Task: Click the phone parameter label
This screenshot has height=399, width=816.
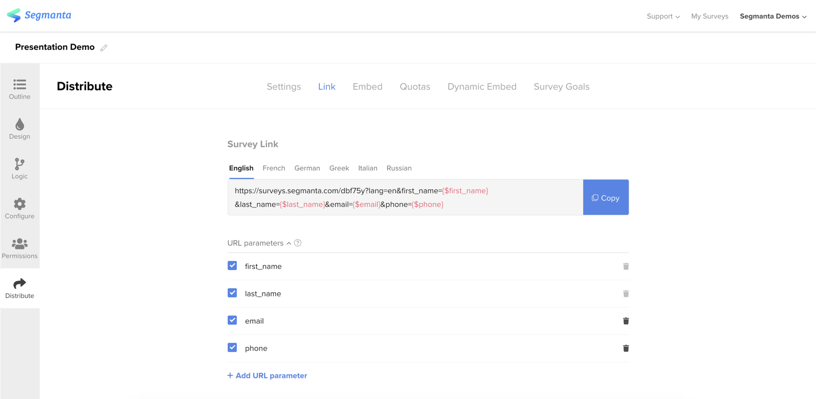Action: [x=256, y=349]
